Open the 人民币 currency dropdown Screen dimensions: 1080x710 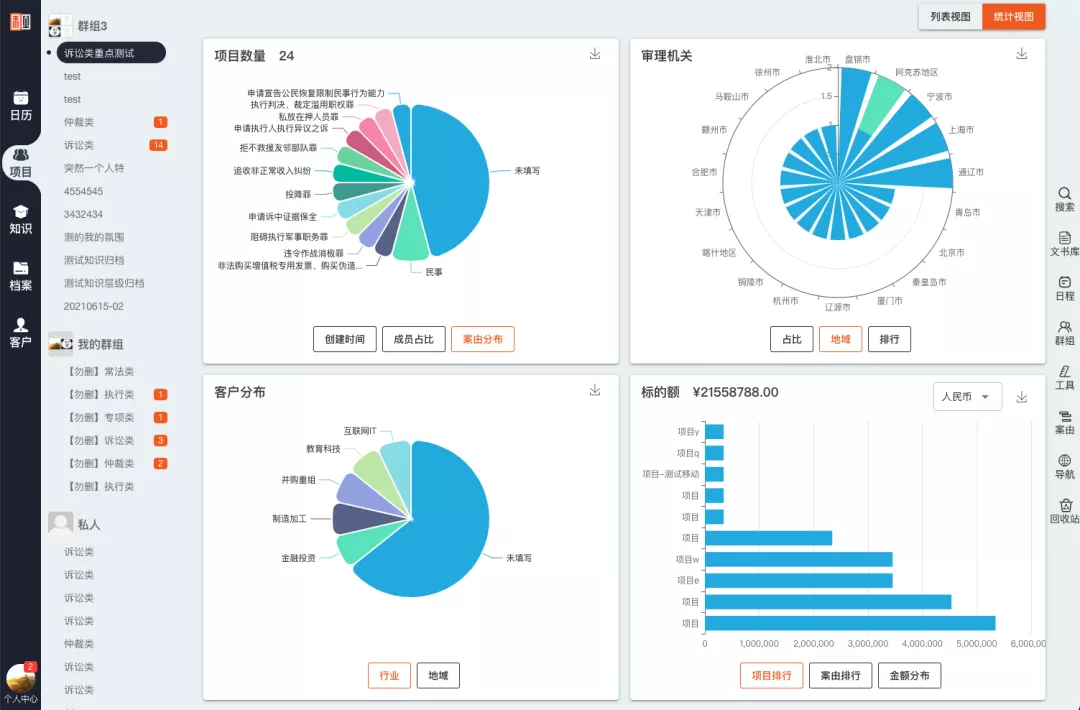coord(967,397)
